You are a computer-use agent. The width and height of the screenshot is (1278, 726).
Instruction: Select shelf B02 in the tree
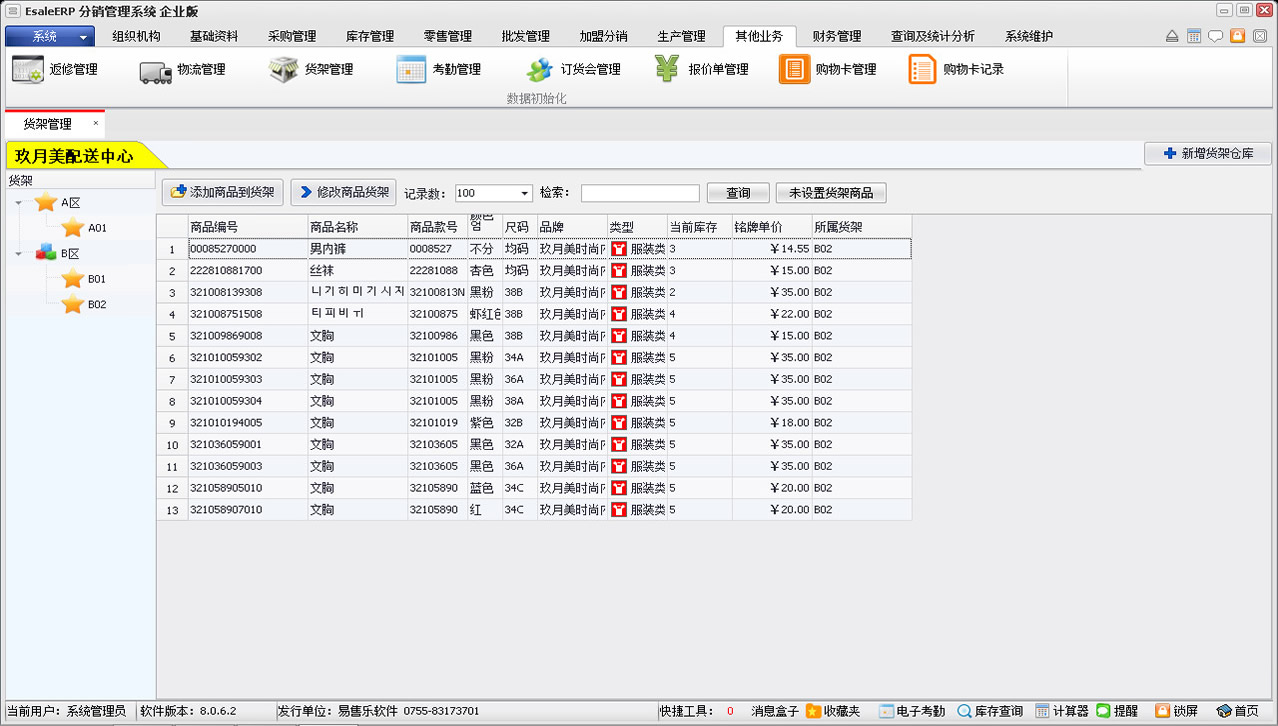point(96,305)
